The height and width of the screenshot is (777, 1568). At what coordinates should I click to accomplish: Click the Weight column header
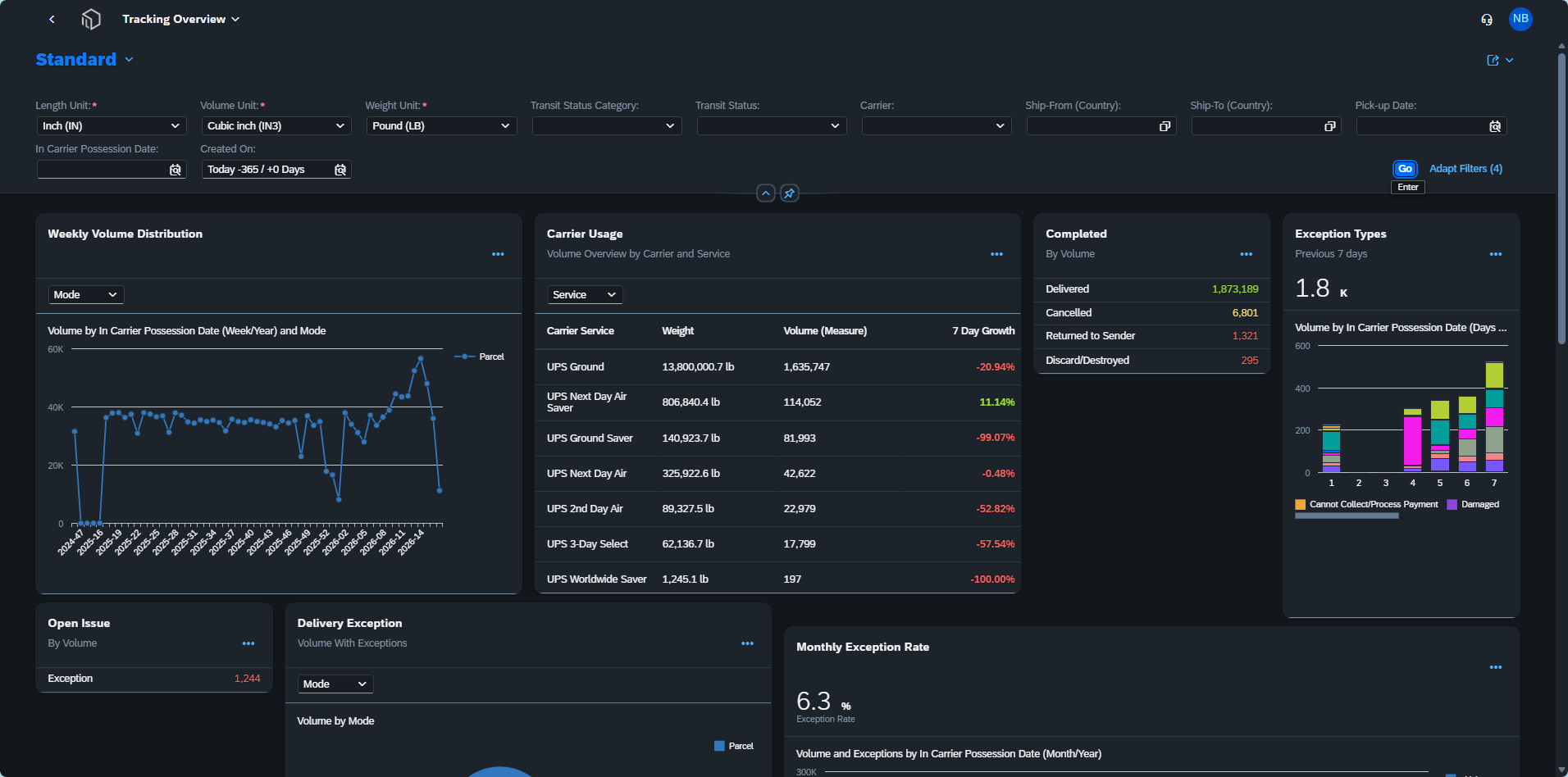click(677, 331)
